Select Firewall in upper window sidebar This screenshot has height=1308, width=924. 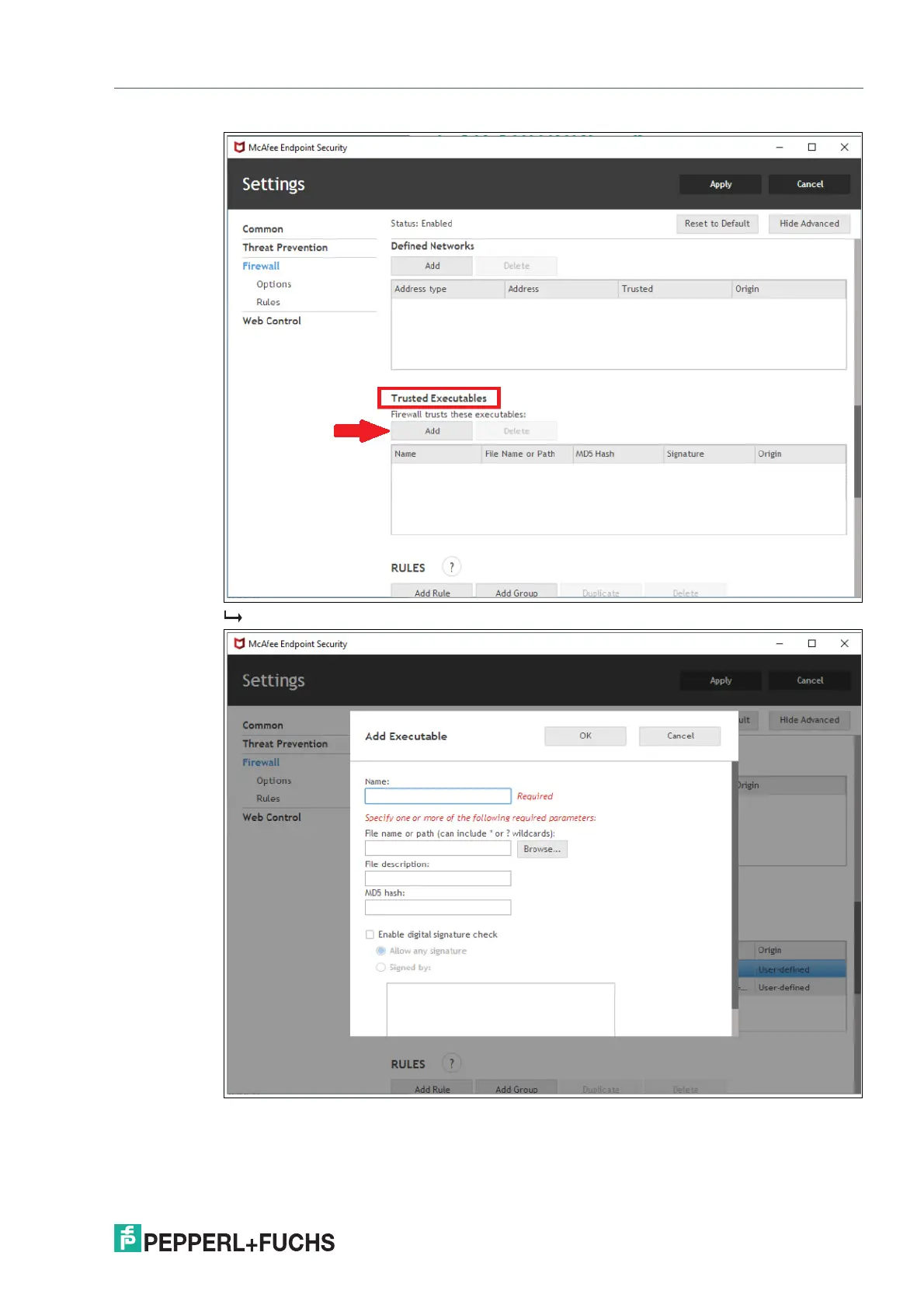tap(261, 266)
